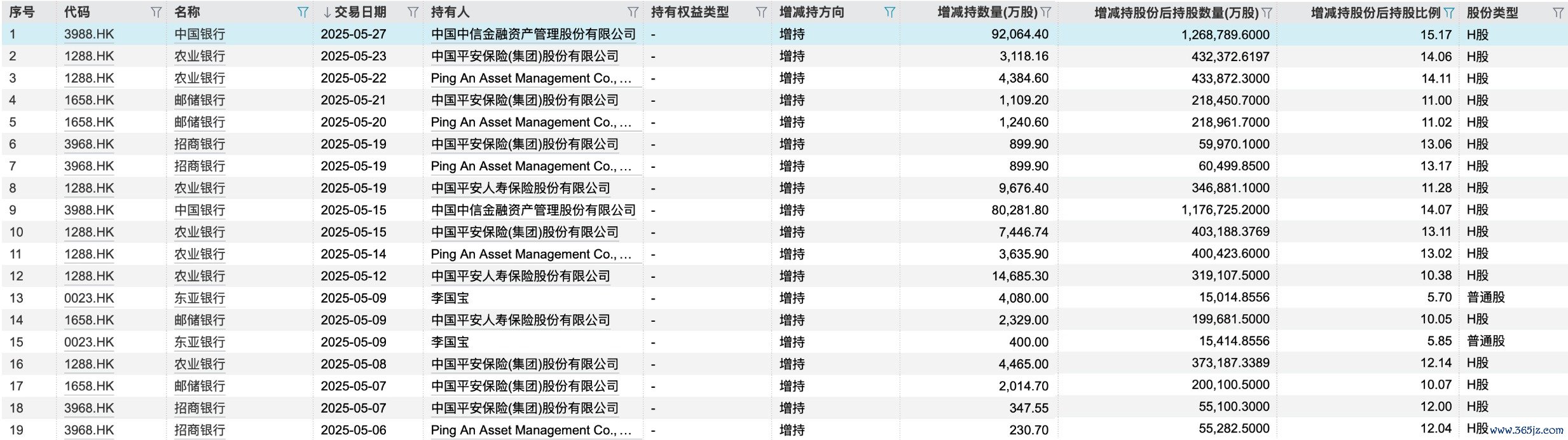Click holder 李国宝 in row 15
1568x440 pixels.
[450, 342]
